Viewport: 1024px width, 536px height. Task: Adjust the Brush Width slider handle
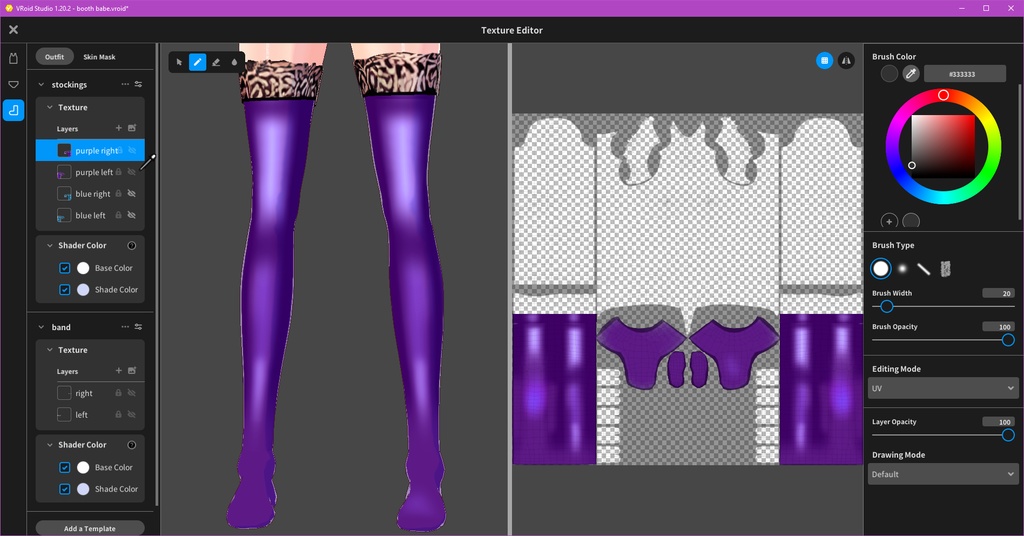[886, 306]
